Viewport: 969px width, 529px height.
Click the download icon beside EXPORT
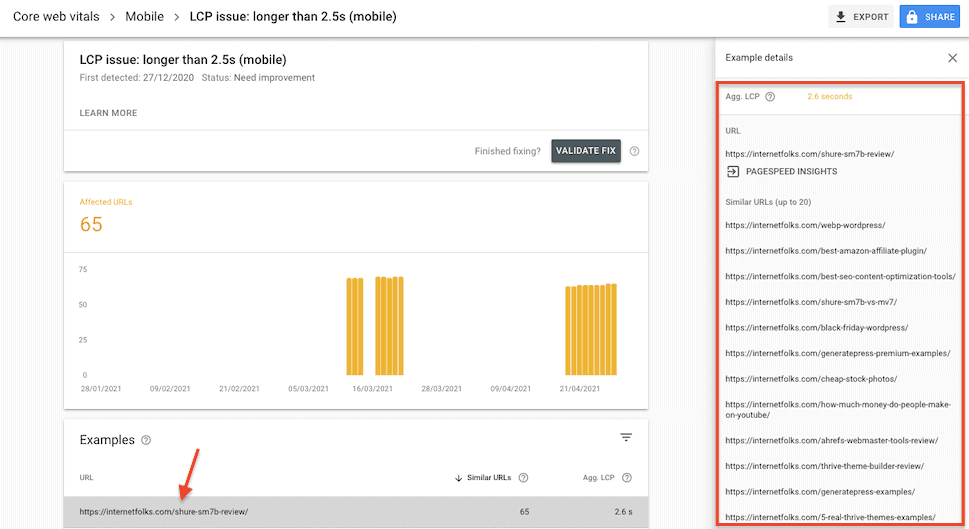click(840, 17)
